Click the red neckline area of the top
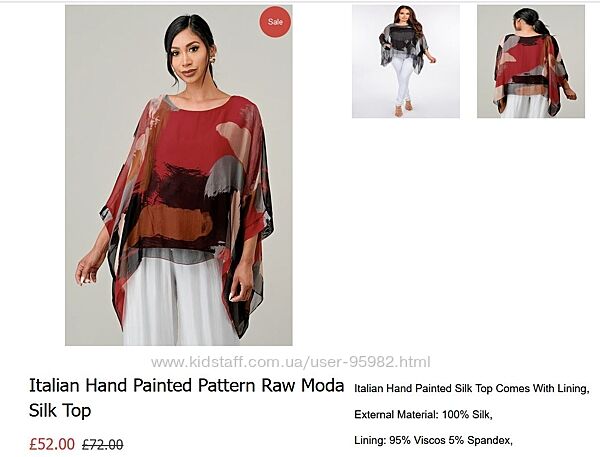The width and height of the screenshot is (600, 457). pyautogui.click(x=199, y=105)
